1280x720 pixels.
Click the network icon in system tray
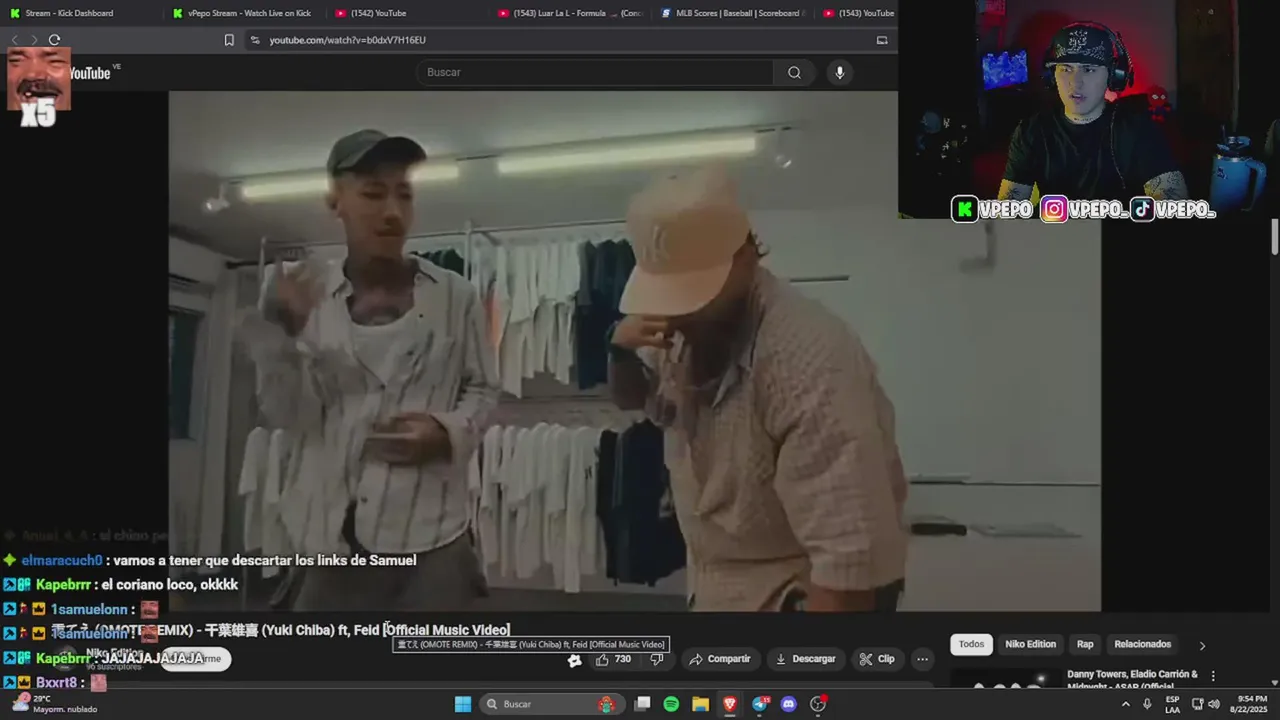pos(1197,704)
